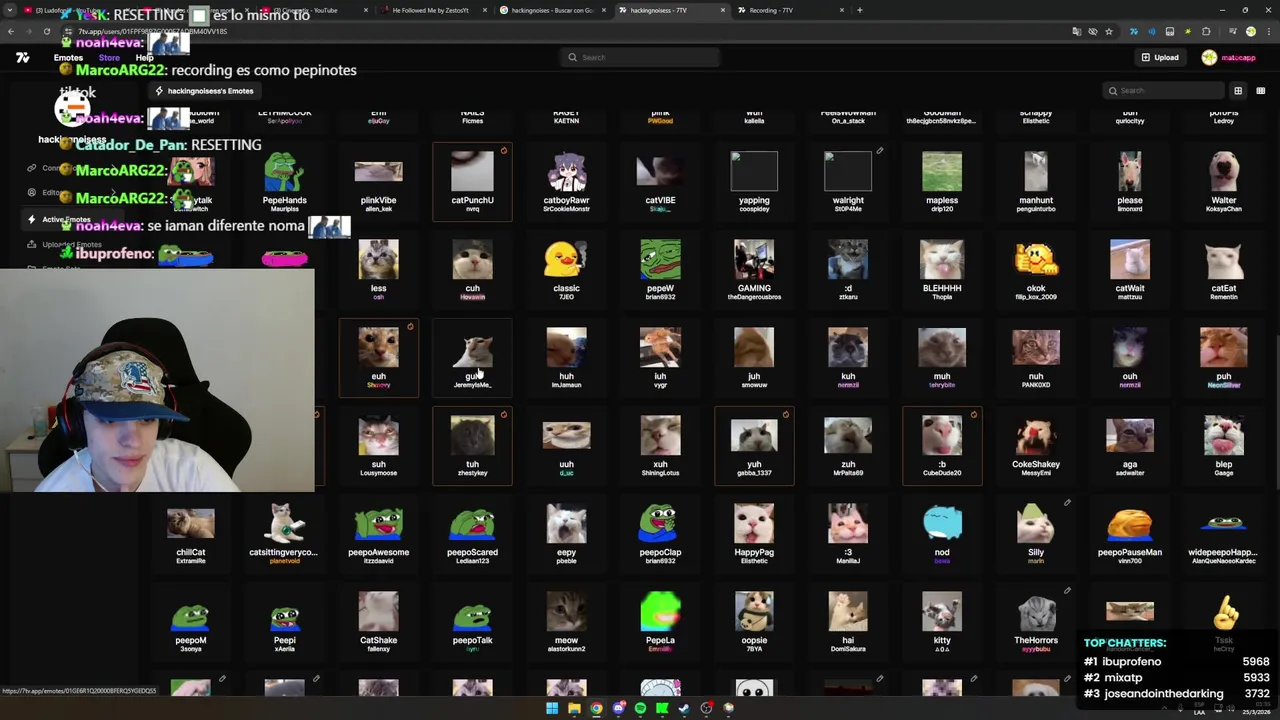Screen dimensions: 1280x720
Task: Open the classic duck emote
Action: tap(566, 268)
